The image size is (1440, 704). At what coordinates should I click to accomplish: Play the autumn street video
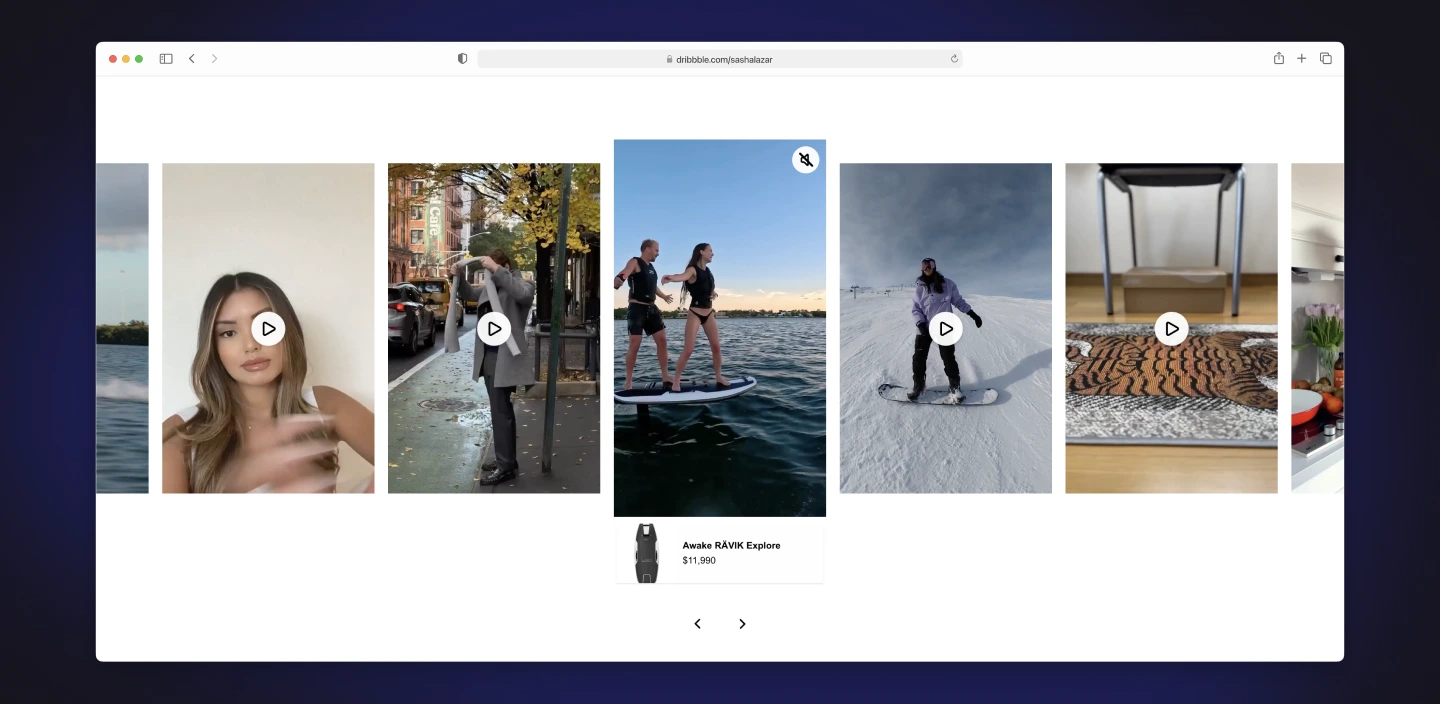pos(494,328)
